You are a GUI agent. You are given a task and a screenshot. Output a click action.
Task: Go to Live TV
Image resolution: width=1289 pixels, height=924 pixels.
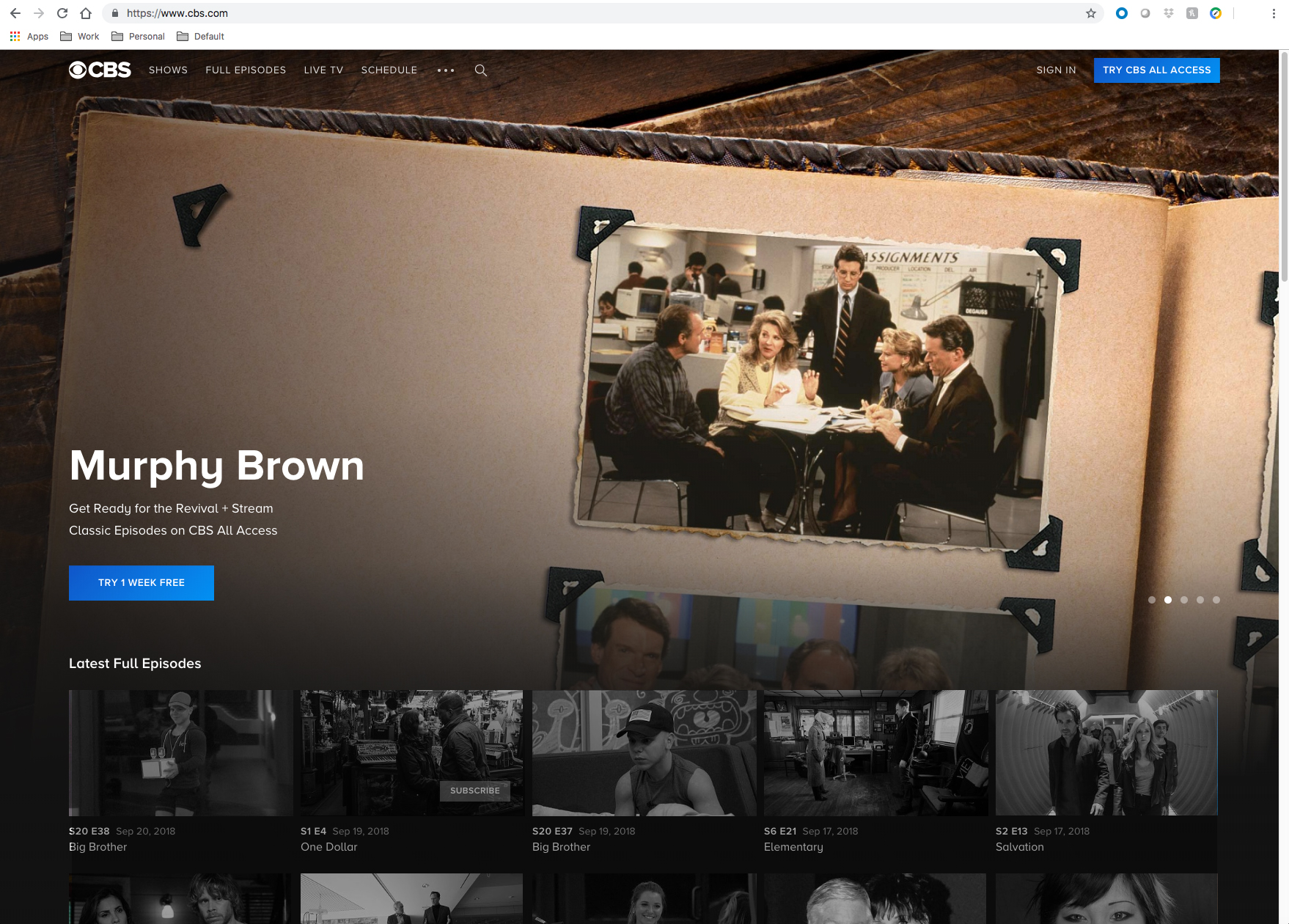tap(323, 70)
